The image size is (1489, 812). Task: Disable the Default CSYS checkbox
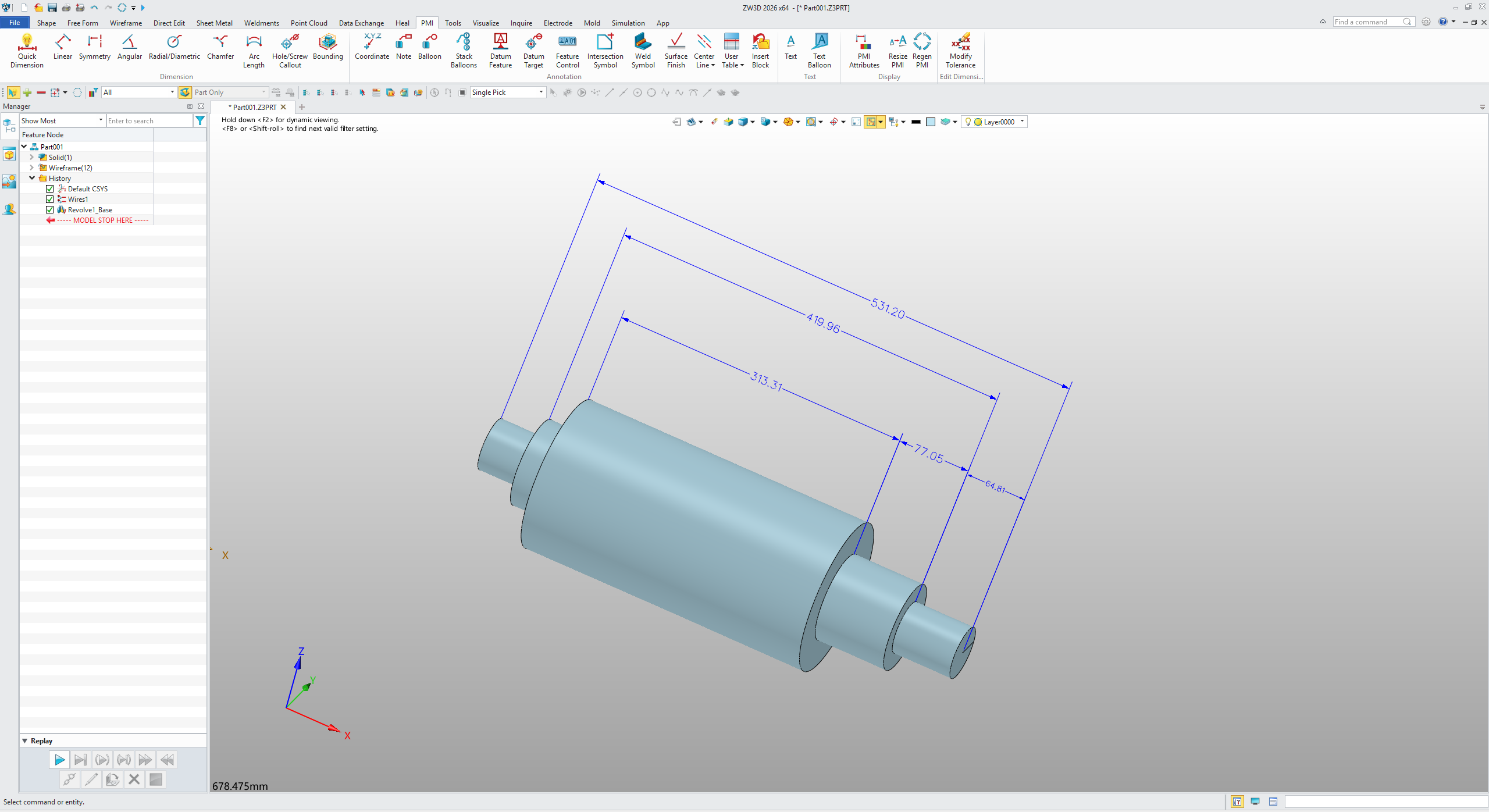tap(50, 188)
